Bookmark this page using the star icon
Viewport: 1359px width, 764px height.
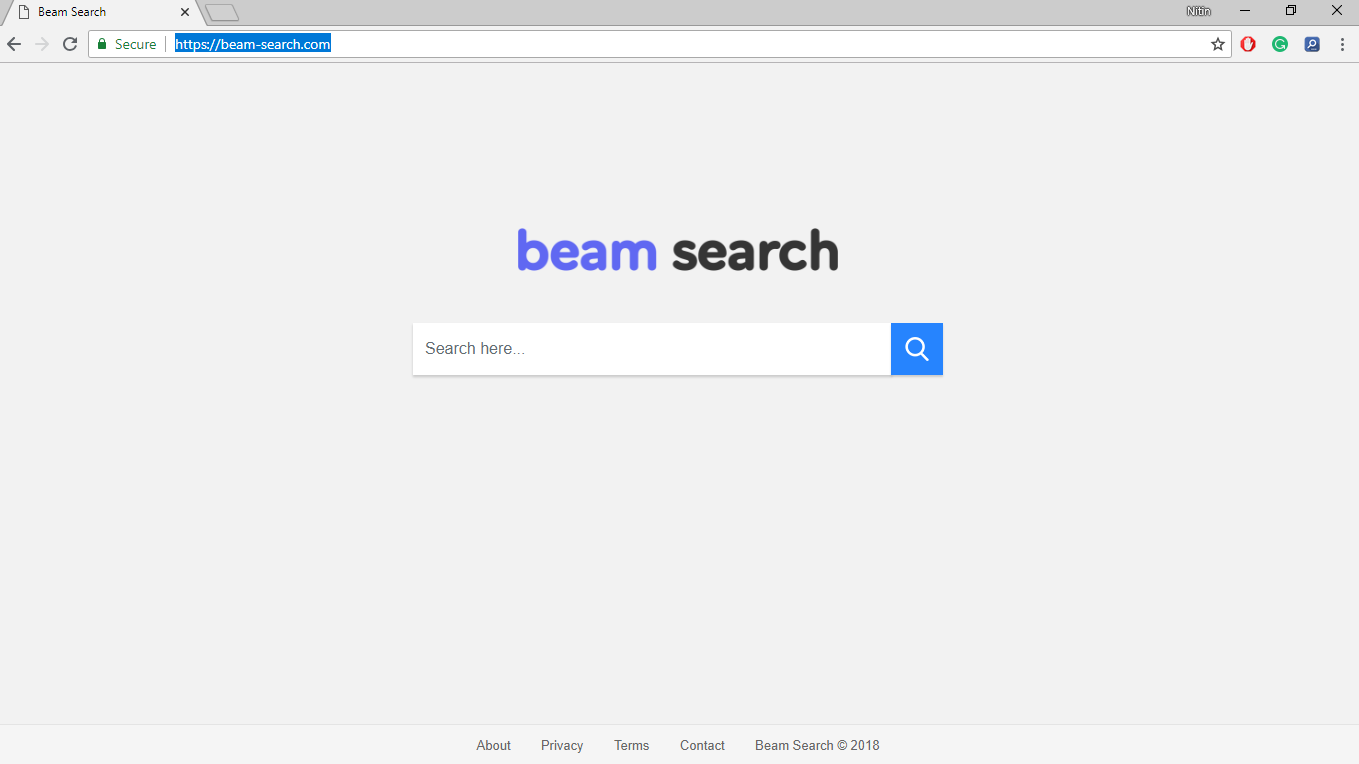pyautogui.click(x=1217, y=44)
